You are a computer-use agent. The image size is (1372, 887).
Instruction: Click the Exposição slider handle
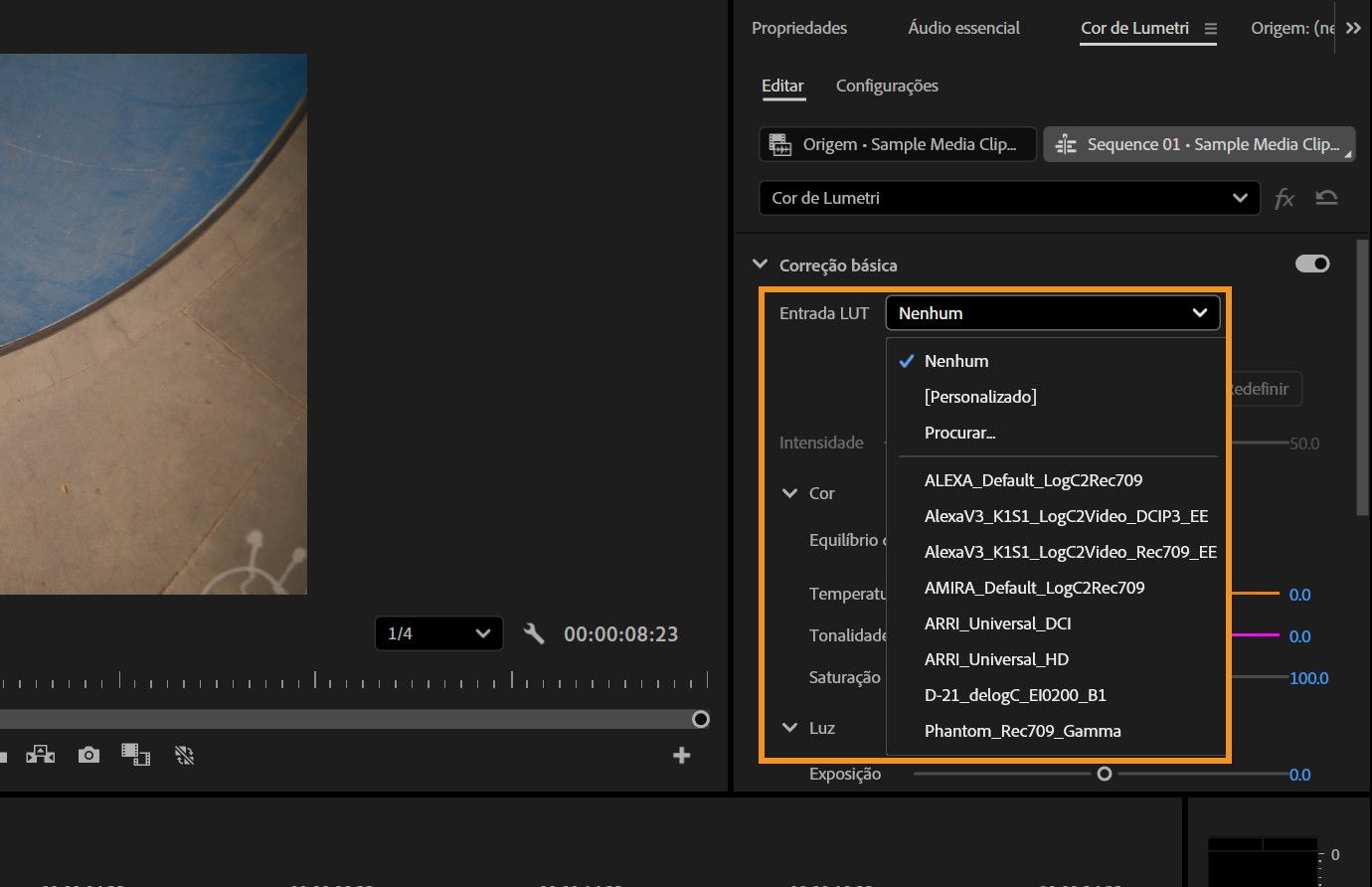[x=1104, y=774]
